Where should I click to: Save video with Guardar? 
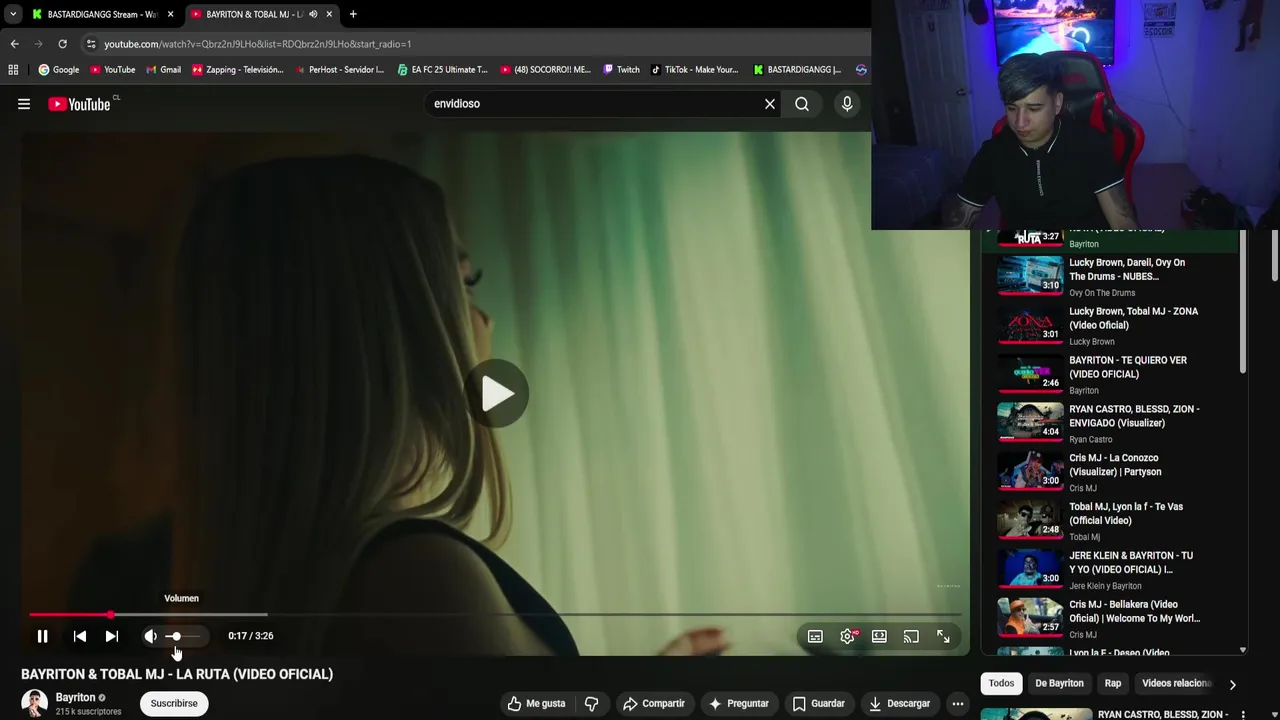(x=819, y=703)
